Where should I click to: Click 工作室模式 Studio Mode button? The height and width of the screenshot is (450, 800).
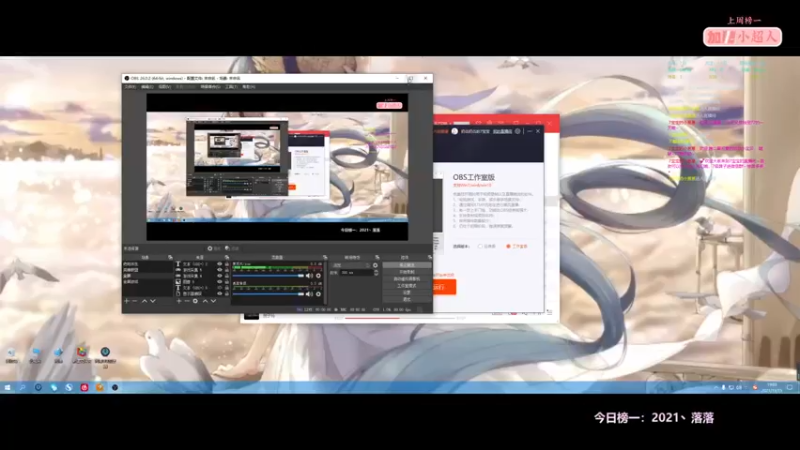[407, 286]
